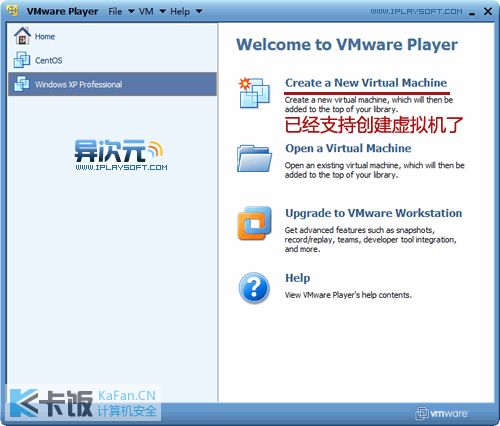This screenshot has width=500, height=426.
Task: Open Create a New Virtual Machine link
Action: coord(366,83)
